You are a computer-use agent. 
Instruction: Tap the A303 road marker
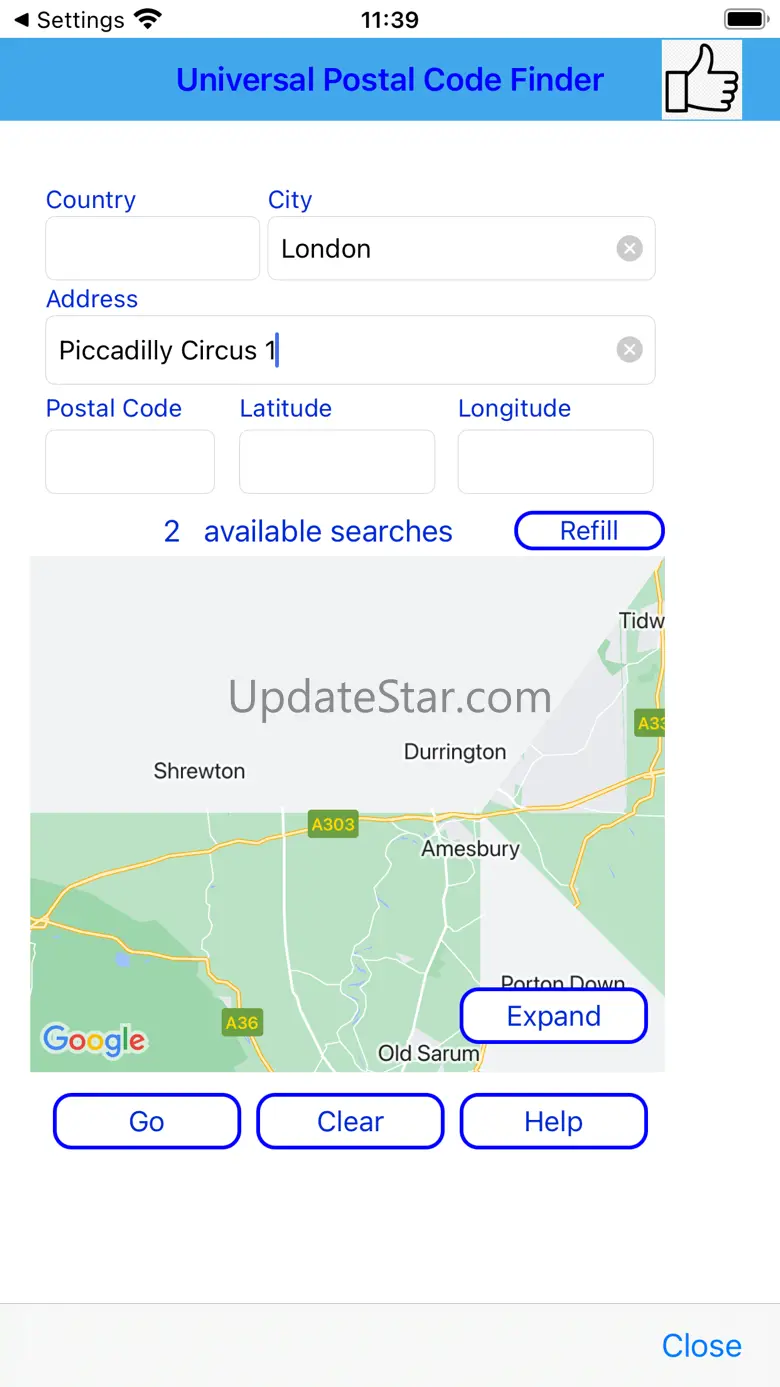333,824
